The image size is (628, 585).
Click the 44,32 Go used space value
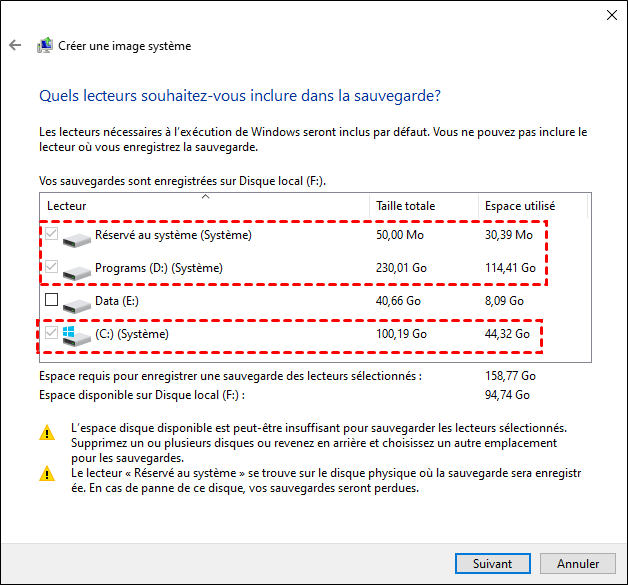(507, 334)
